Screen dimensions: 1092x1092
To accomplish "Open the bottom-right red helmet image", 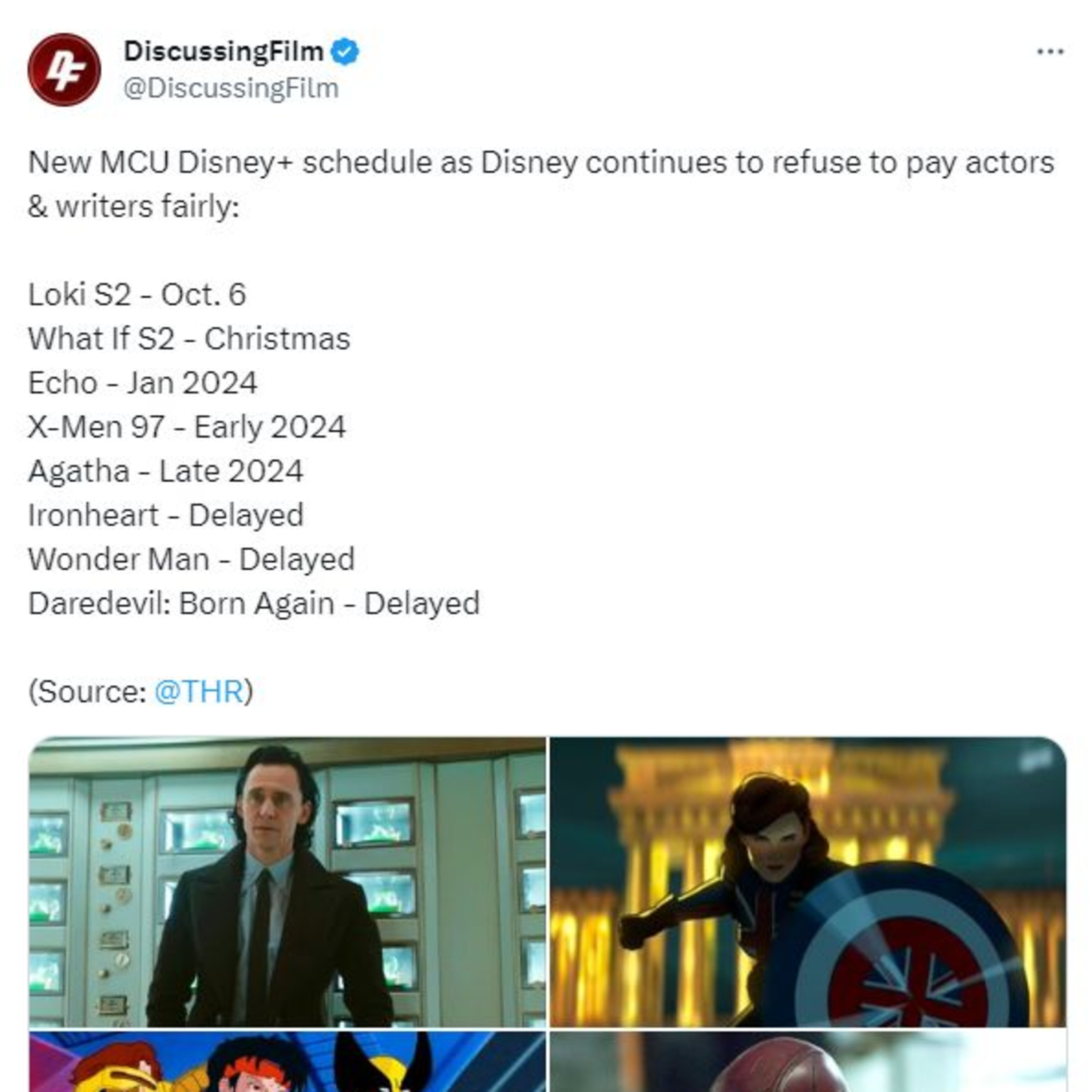I will click(x=808, y=1061).
